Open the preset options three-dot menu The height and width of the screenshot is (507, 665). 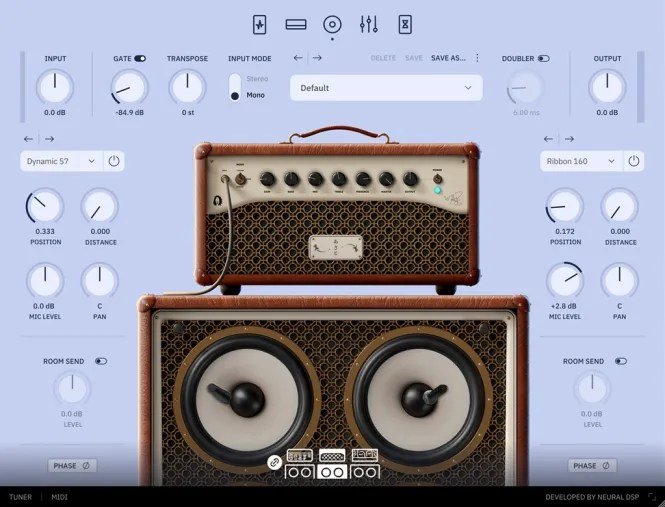coord(477,58)
